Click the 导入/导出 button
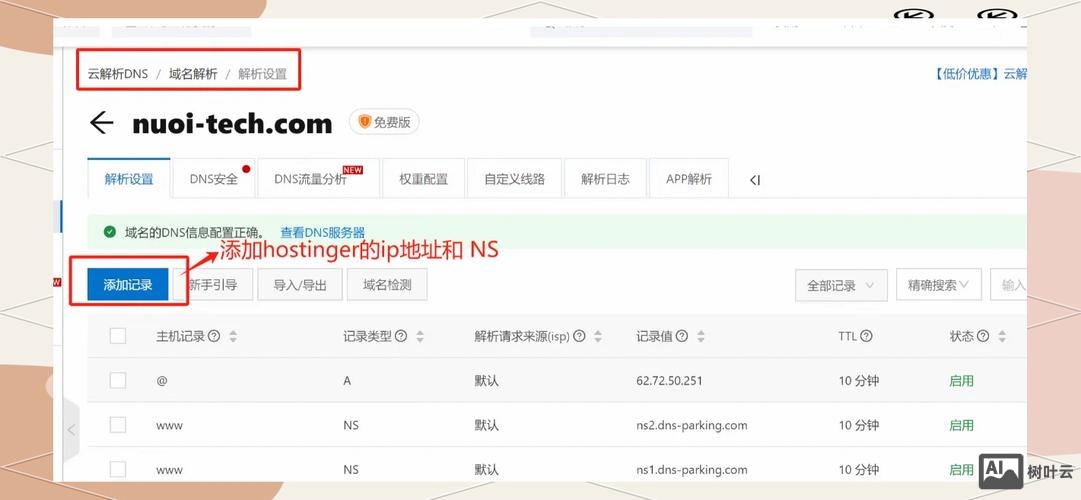Viewport: 1081px width, 500px height. pyautogui.click(x=300, y=285)
